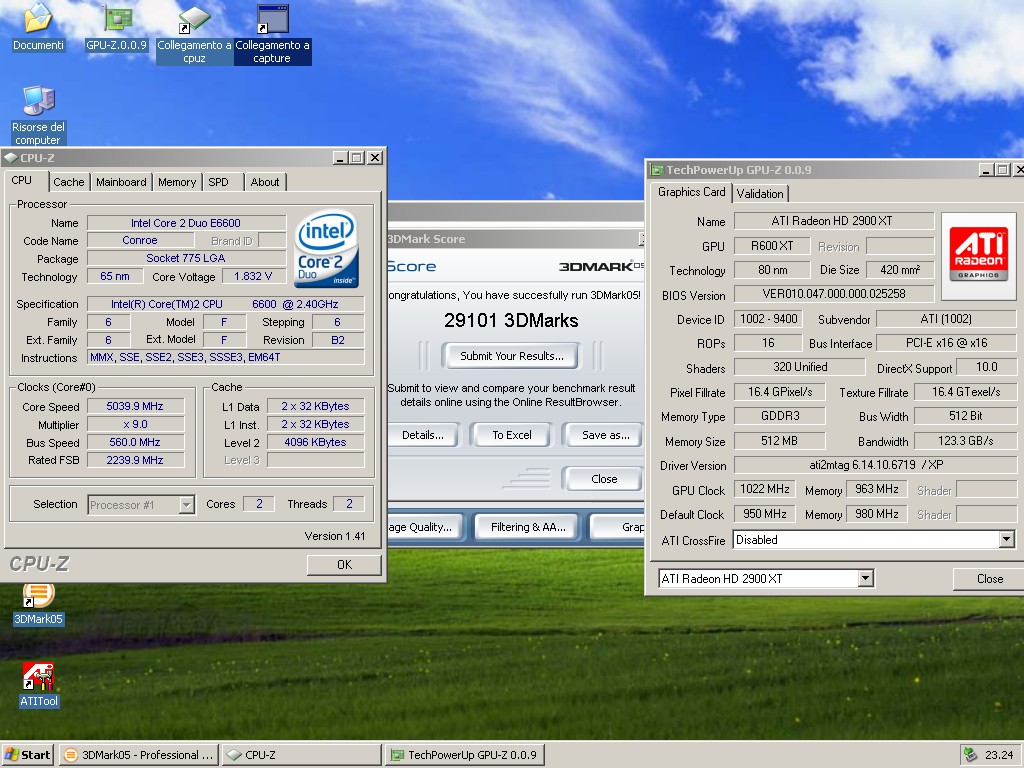Click the "PCI-E x16 @ x16" bus interface value
The width and height of the screenshot is (1024, 768).
946,343
